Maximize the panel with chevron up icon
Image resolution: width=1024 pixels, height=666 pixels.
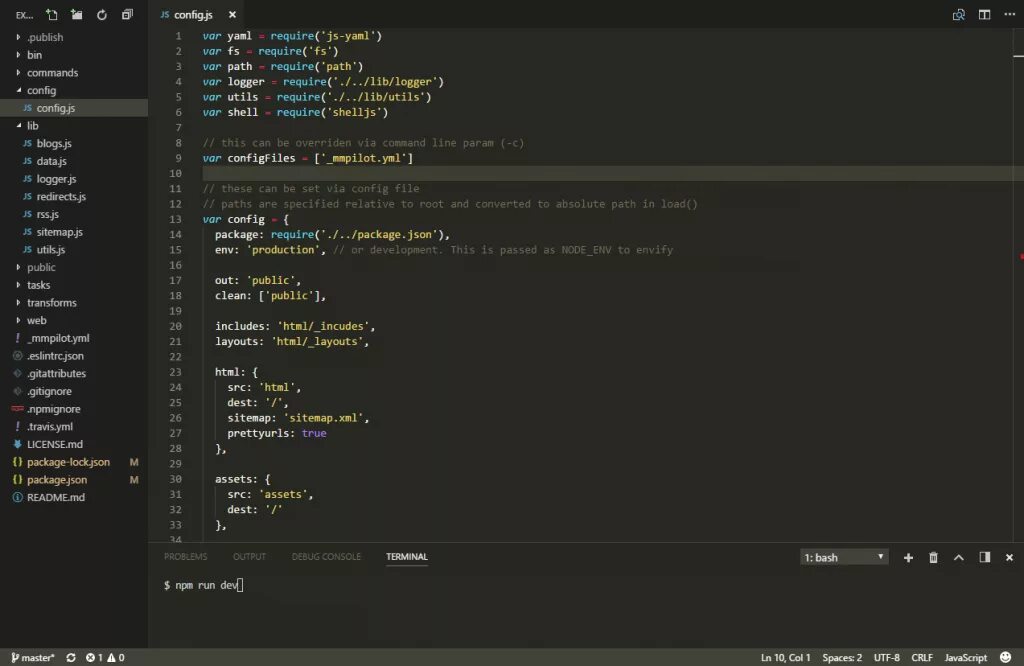(x=959, y=557)
